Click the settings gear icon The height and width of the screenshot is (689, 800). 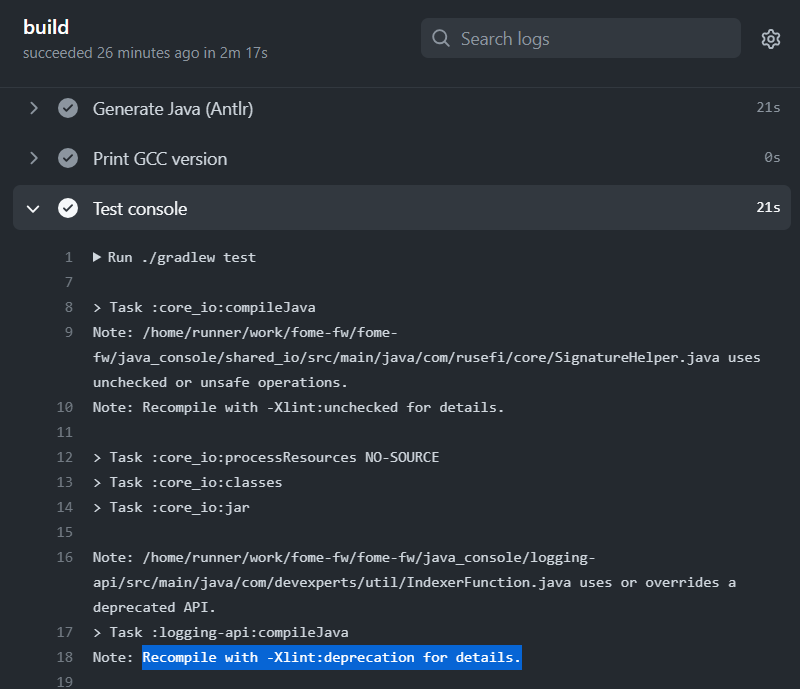tap(770, 38)
